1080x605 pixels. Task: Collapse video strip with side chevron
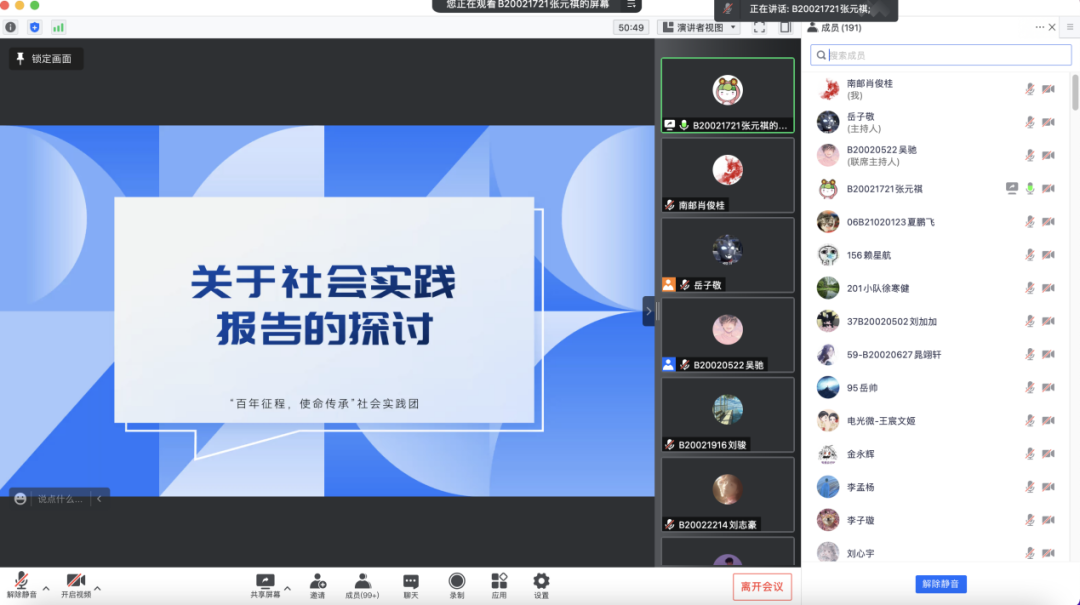click(648, 311)
